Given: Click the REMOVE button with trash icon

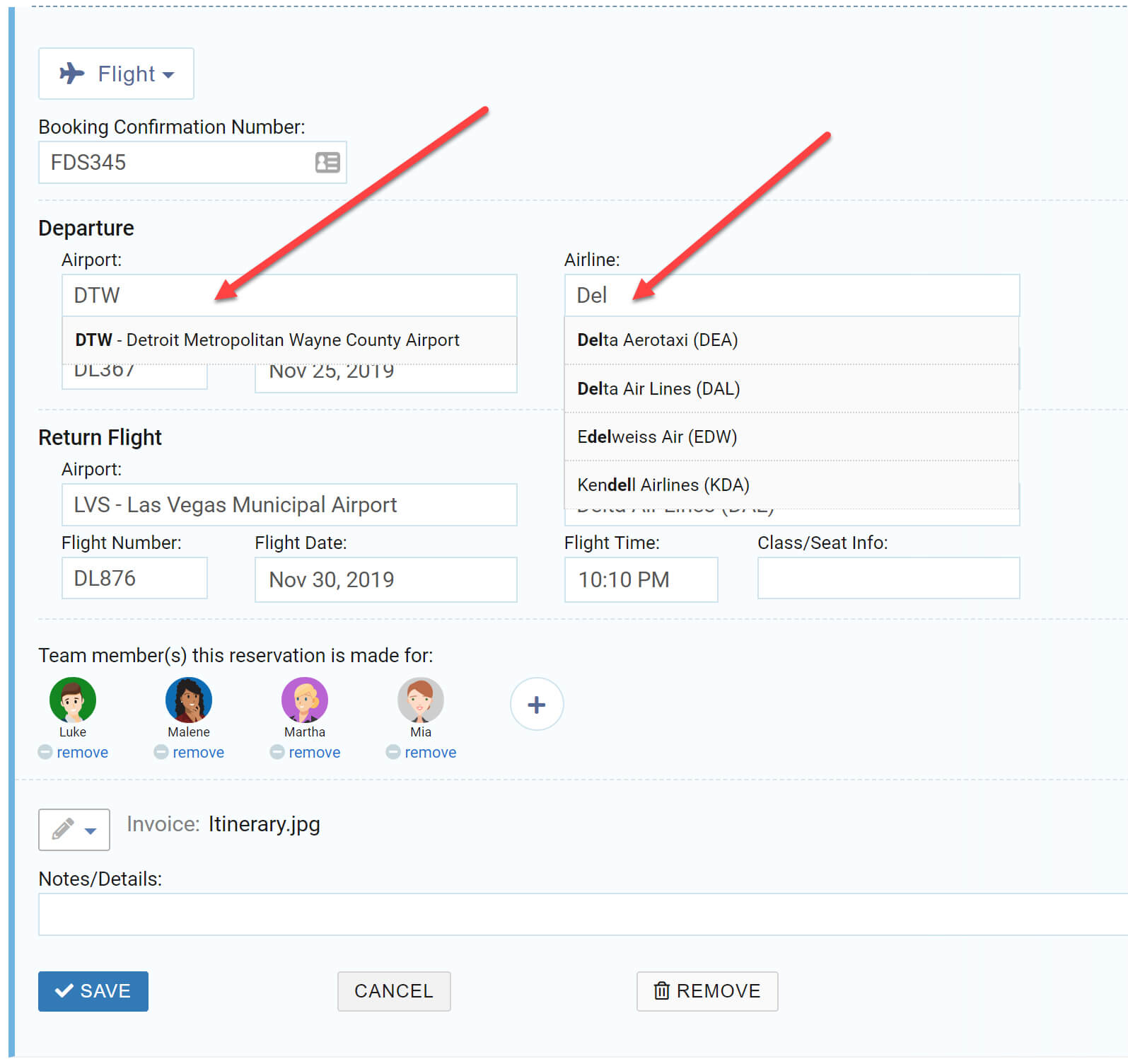Looking at the screenshot, I should click(x=707, y=991).
